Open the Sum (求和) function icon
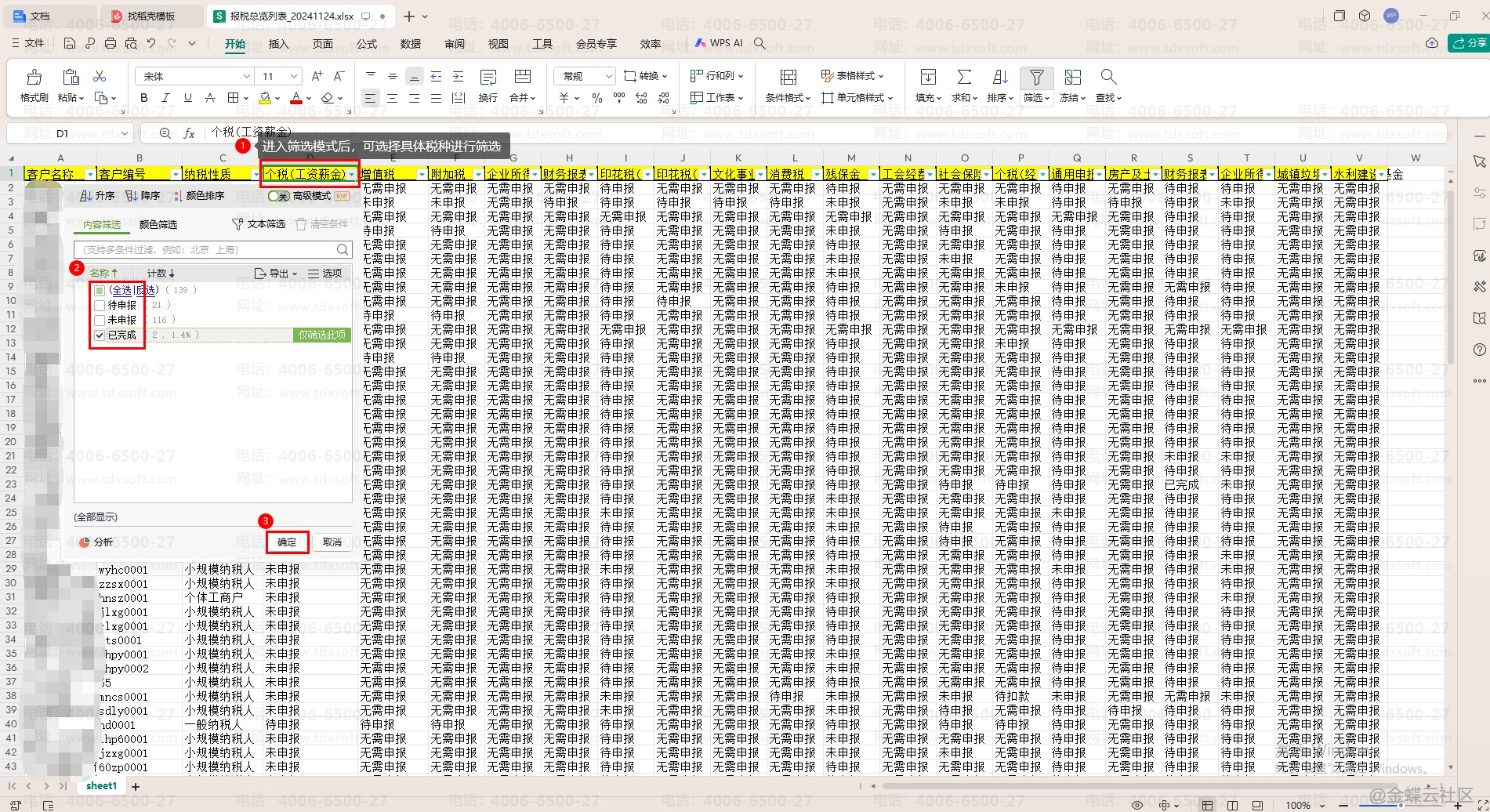Viewport: 1490px width, 812px height. [x=963, y=78]
